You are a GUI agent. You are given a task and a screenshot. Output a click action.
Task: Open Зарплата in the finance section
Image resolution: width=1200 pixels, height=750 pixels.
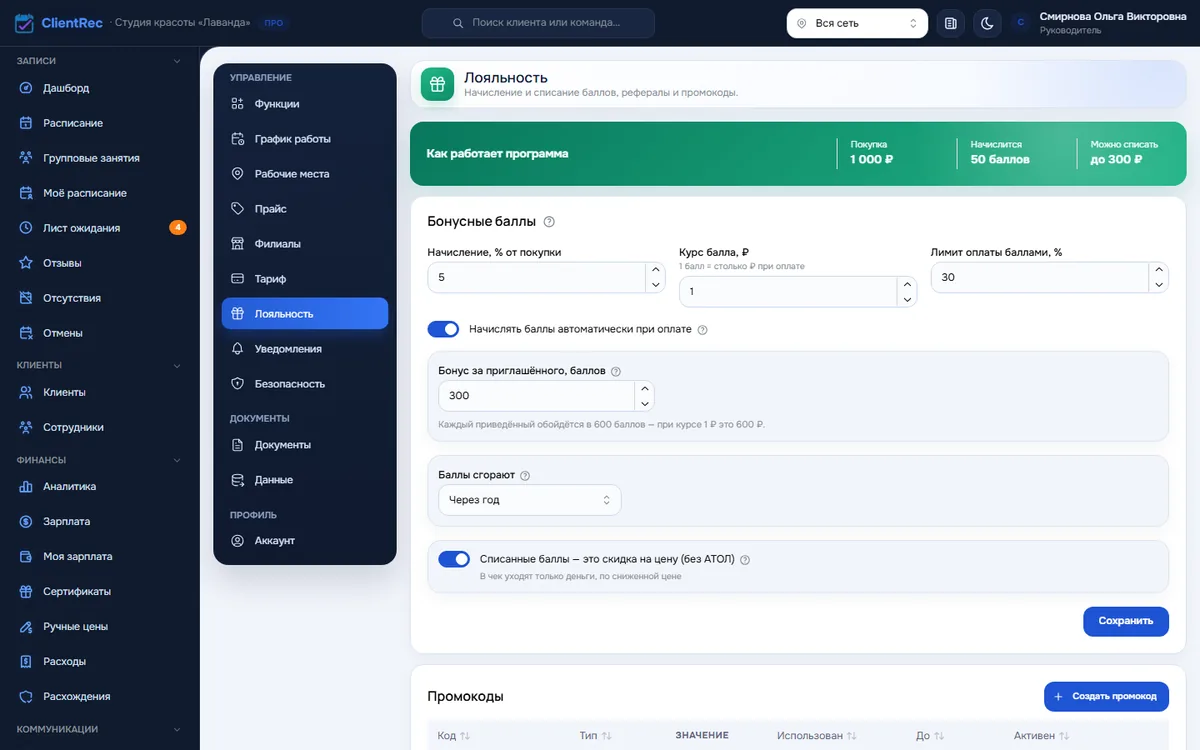[x=100, y=521]
